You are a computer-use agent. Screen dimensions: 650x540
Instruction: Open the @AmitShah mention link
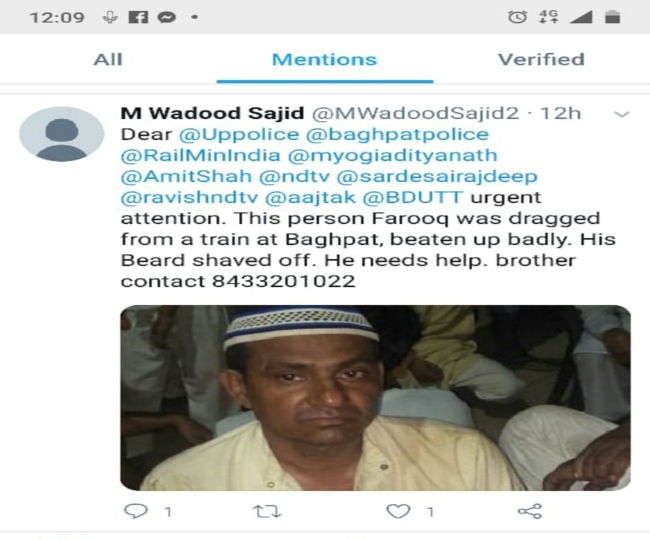[186, 177]
